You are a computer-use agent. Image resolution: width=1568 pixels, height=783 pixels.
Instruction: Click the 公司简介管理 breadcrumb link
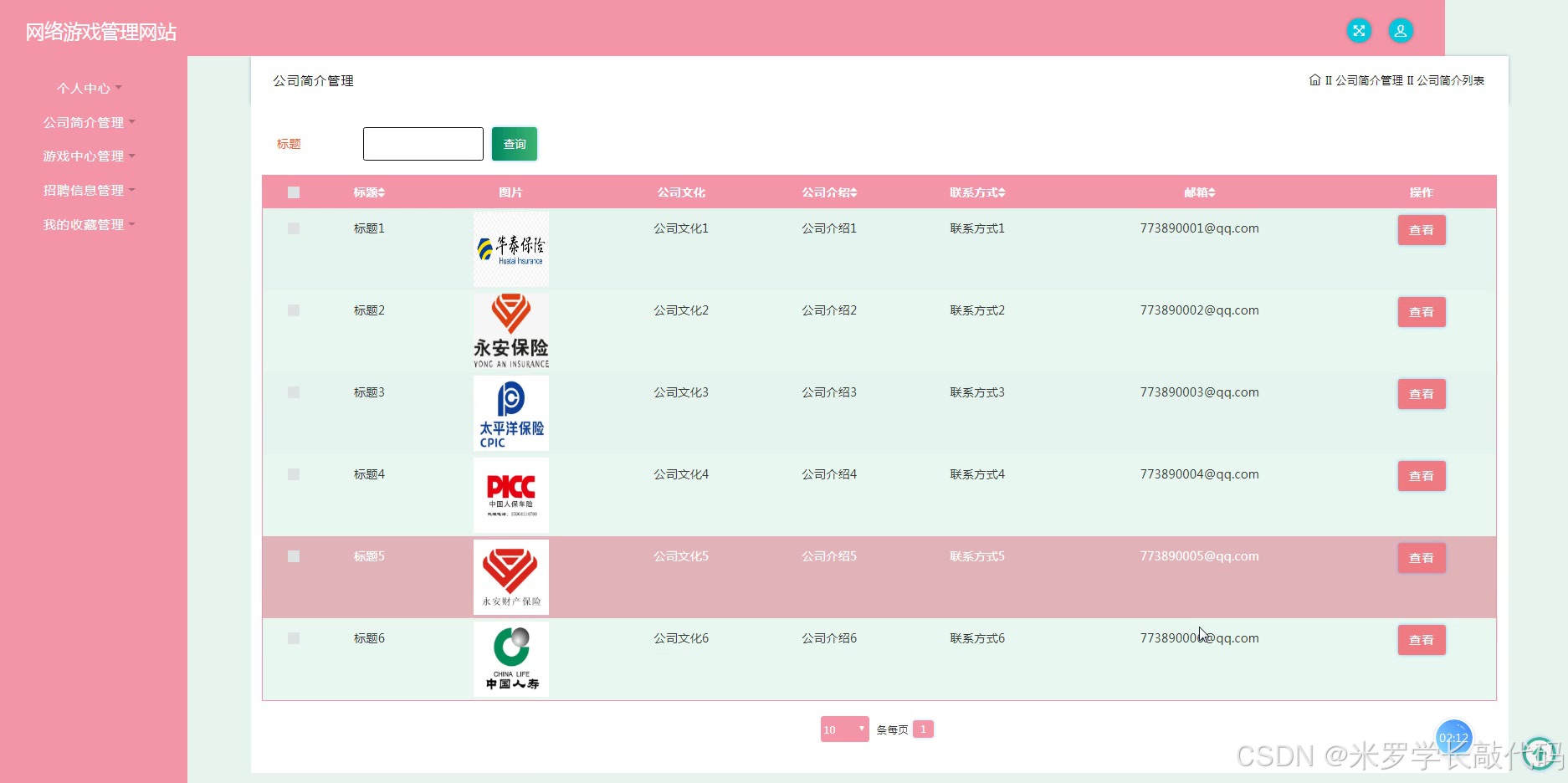point(1369,80)
